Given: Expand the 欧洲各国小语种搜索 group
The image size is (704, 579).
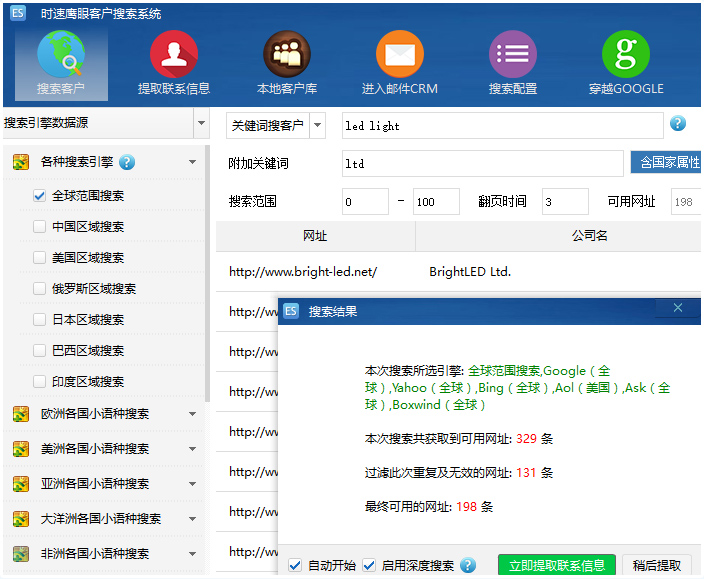Looking at the screenshot, I should point(192,414).
